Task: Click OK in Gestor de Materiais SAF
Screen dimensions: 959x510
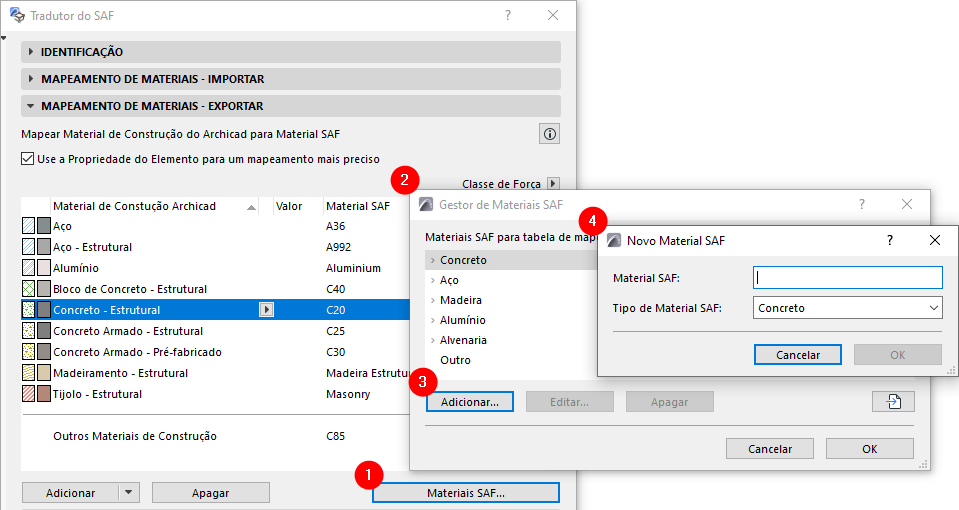Action: [870, 449]
